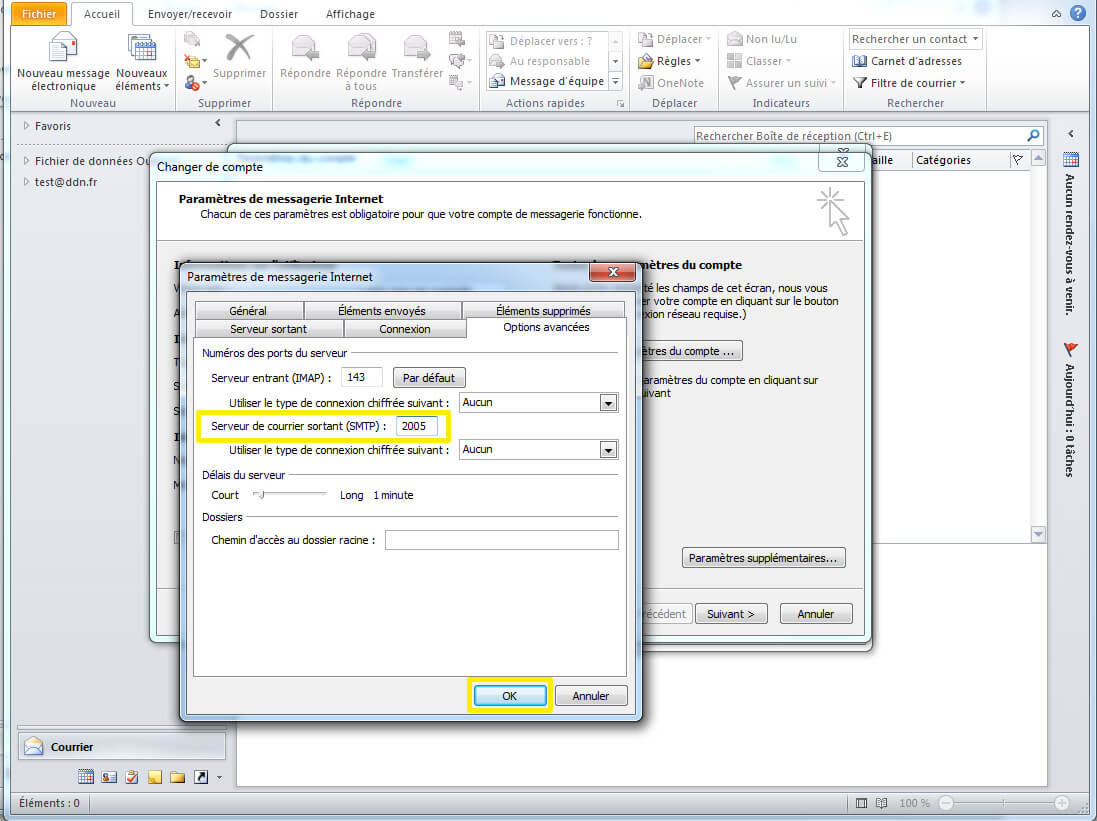
Task: Click the SMTP outgoing server port field
Action: (x=417, y=427)
